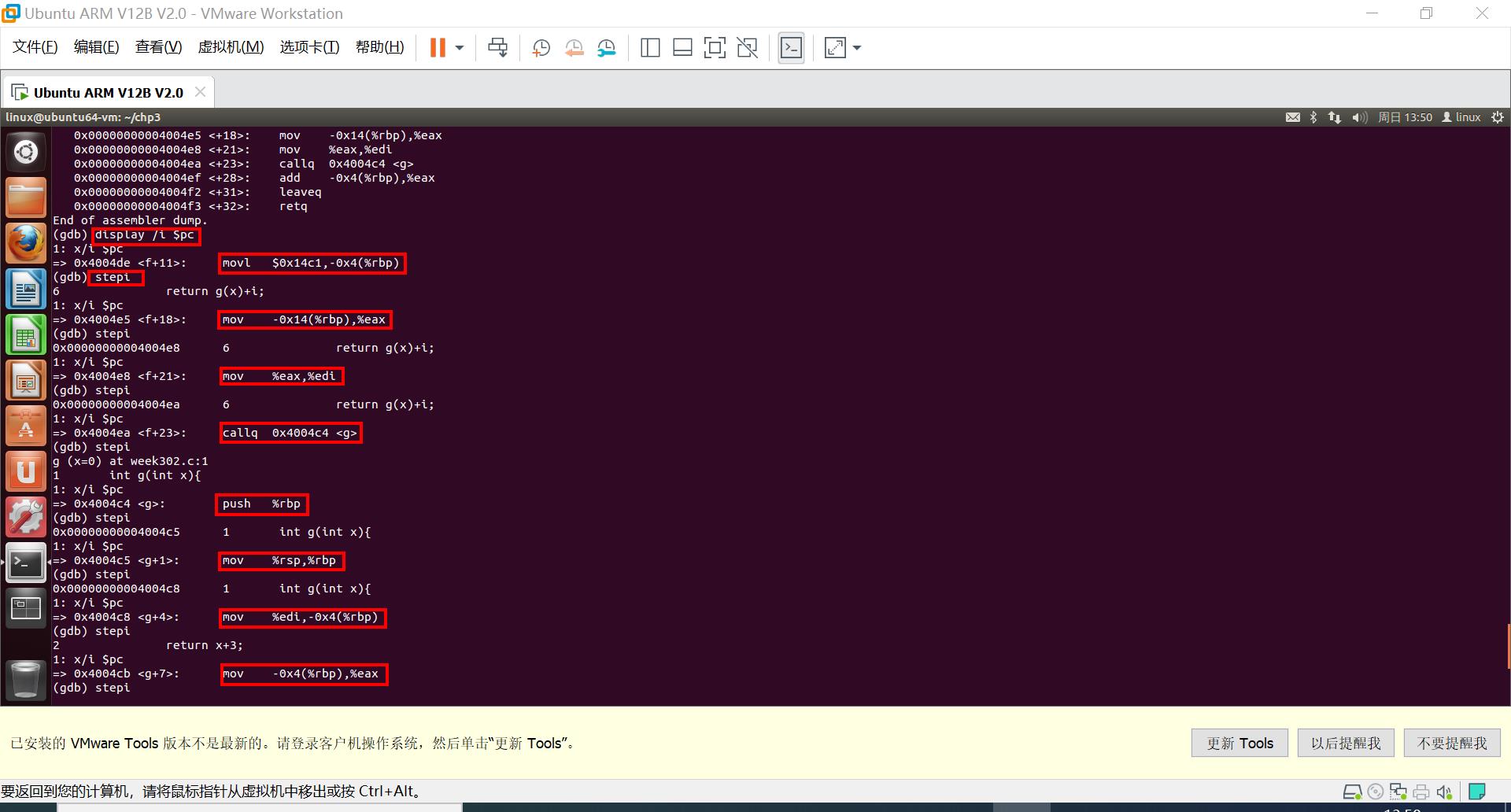Focus the Terminal launcher icon
Screen dimensions: 1511x812
[x=26, y=563]
